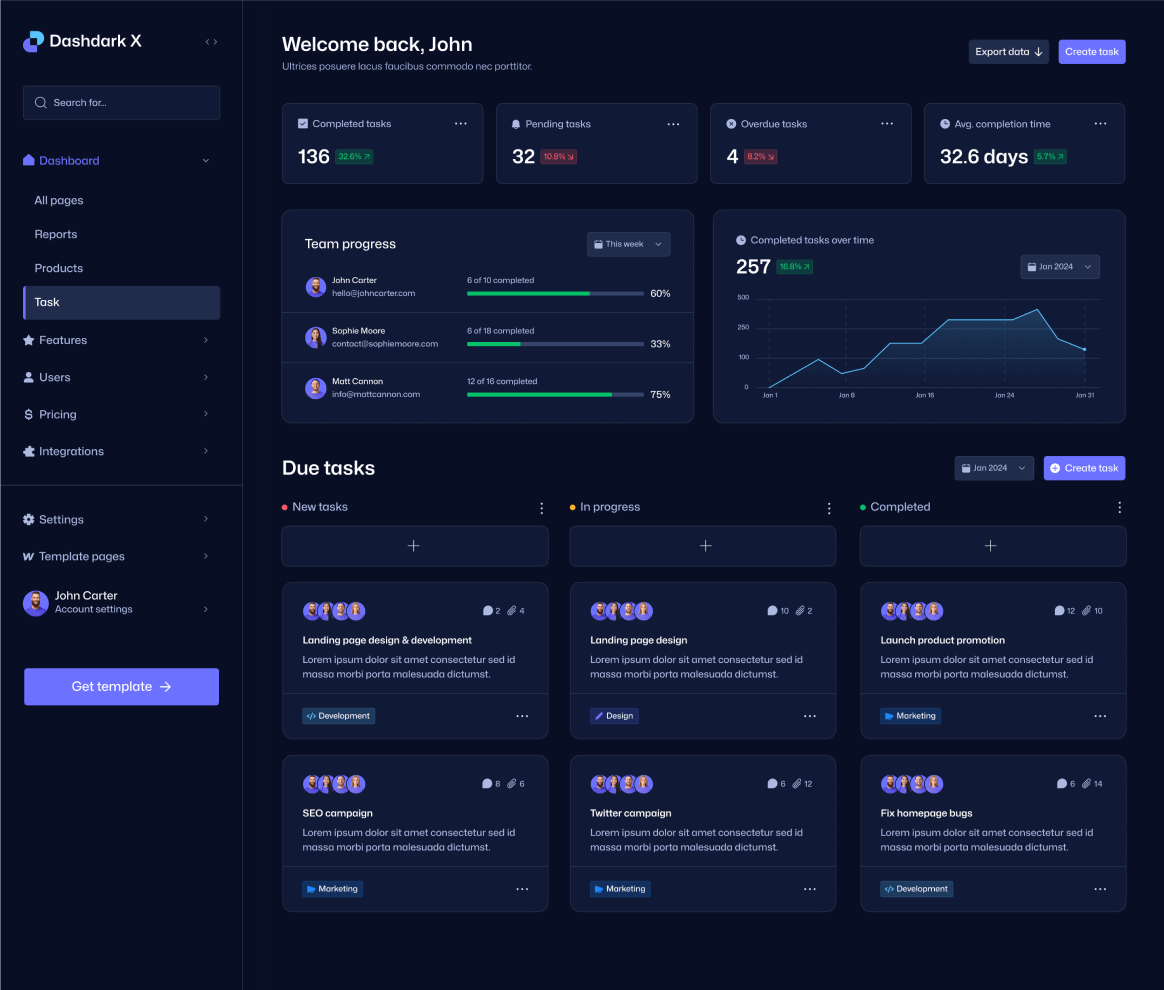Screen dimensions: 1164x990
Task: Click John Carter's 60% progress bar
Action: coord(554,293)
